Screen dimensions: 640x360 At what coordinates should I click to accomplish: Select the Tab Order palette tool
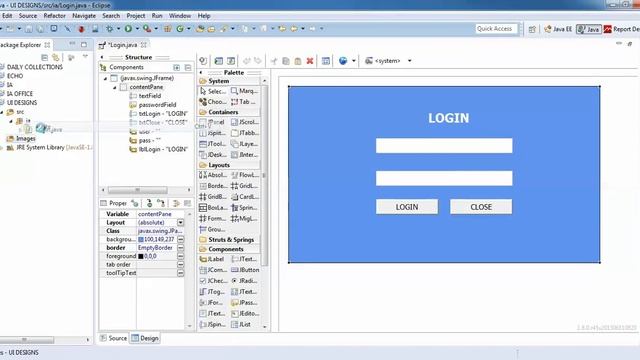tap(244, 102)
